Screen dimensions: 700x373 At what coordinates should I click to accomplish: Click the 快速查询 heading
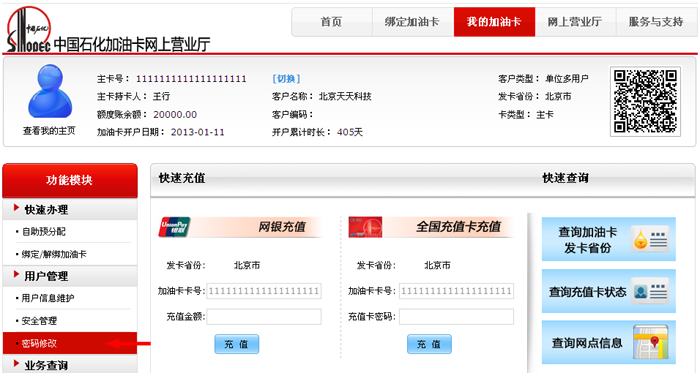click(566, 178)
